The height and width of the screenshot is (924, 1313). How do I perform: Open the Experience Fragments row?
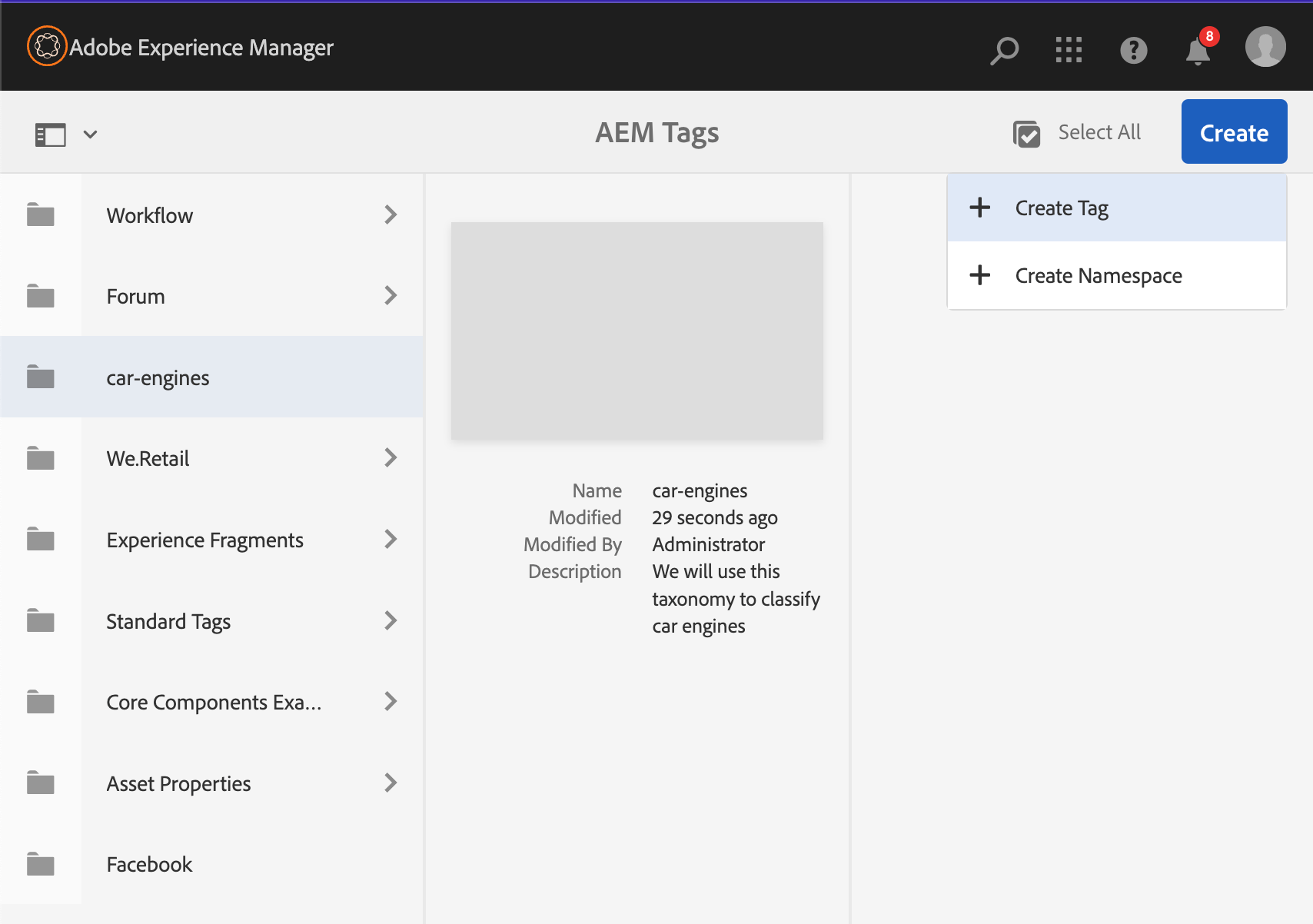(211, 539)
